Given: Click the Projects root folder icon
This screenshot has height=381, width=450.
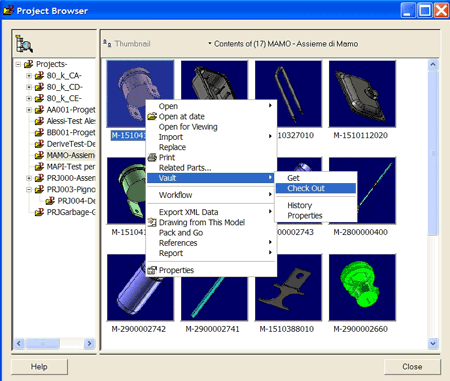Looking at the screenshot, I should click(29, 64).
